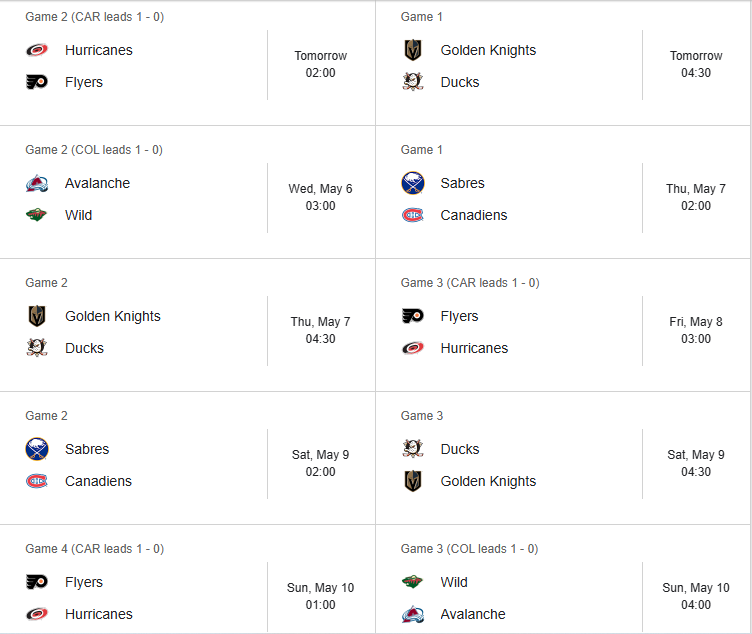Click the Avalanche logo in Wed, May 6 game
Screen dimensions: 752x634
(37, 183)
